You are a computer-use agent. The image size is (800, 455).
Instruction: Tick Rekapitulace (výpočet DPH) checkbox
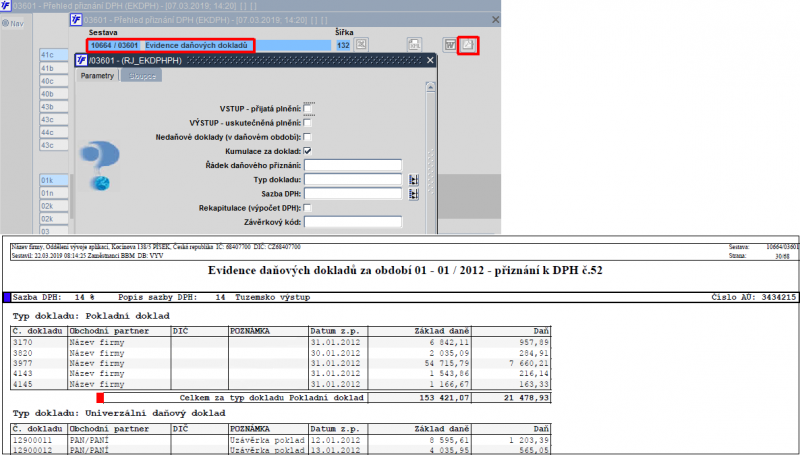(307, 208)
